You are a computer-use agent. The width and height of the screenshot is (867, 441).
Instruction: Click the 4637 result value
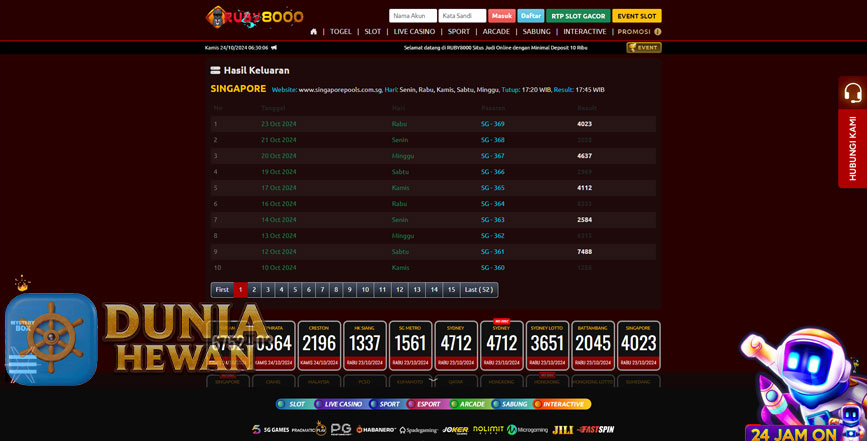pos(584,156)
